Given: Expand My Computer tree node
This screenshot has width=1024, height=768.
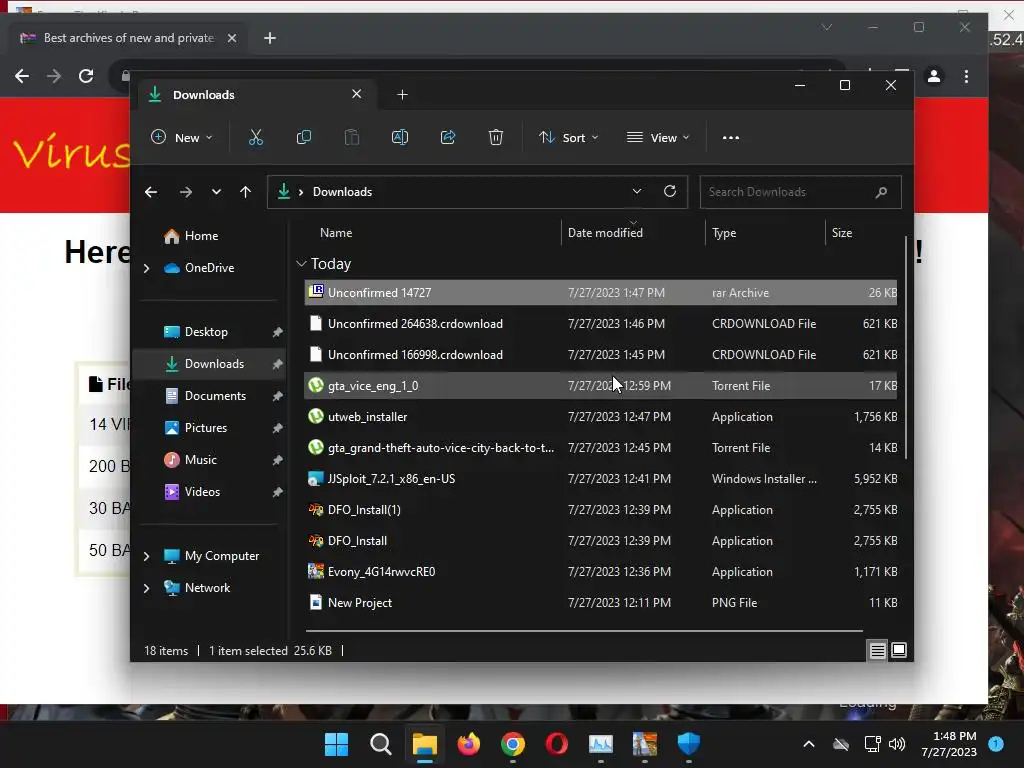Looking at the screenshot, I should [146, 556].
